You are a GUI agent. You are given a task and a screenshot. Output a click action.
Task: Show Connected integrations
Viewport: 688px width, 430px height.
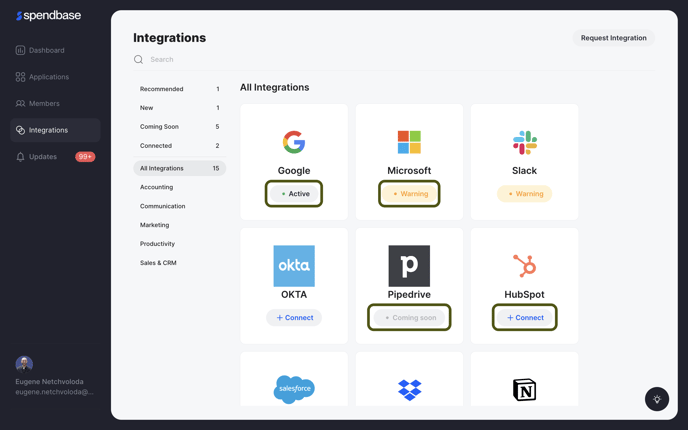[179, 145]
